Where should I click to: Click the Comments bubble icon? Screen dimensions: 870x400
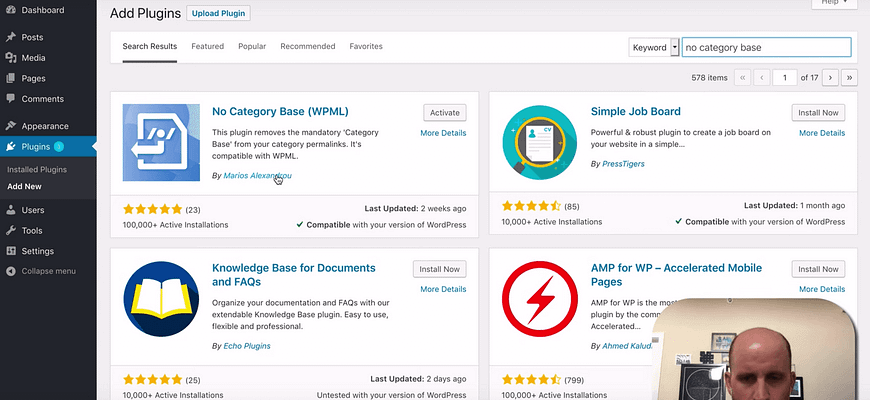(x=11, y=99)
